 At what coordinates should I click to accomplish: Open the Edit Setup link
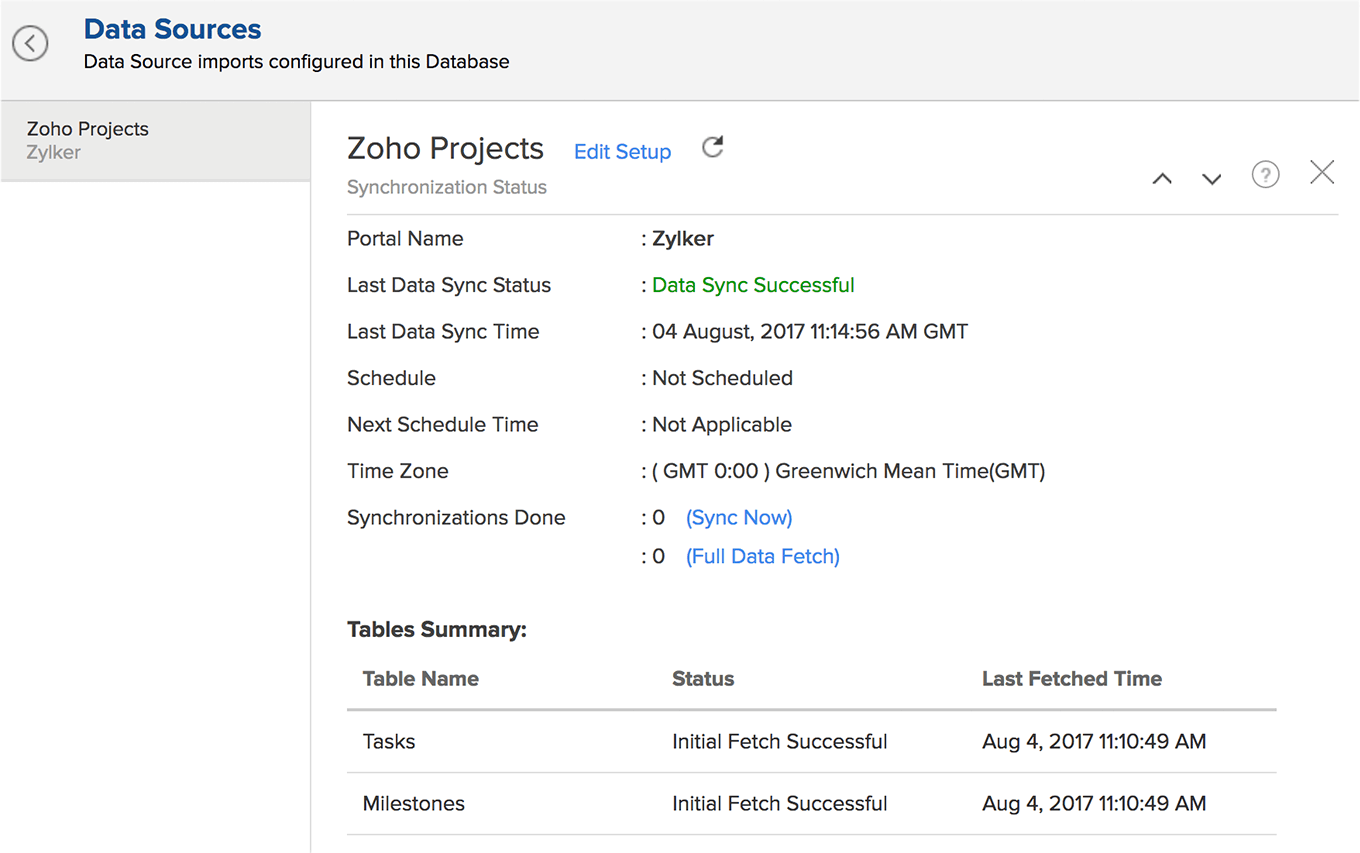coord(622,152)
